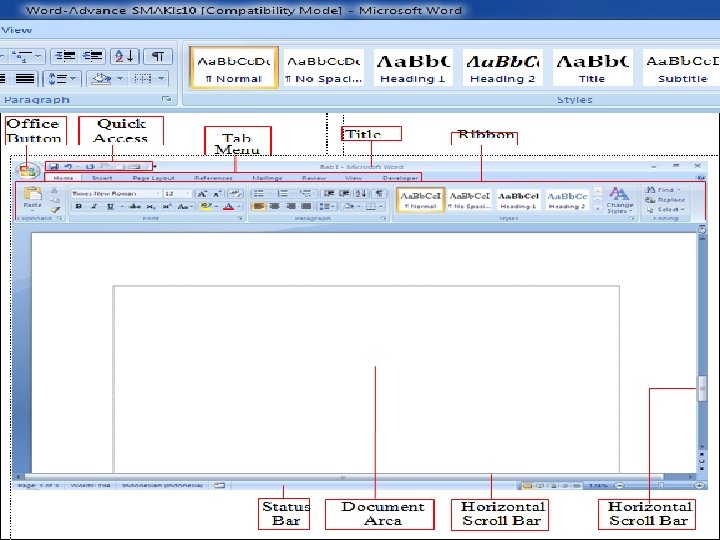The image size is (720, 540).
Task: Click Change Case icon in embedded screenshot
Action: pyautogui.click(x=183, y=207)
